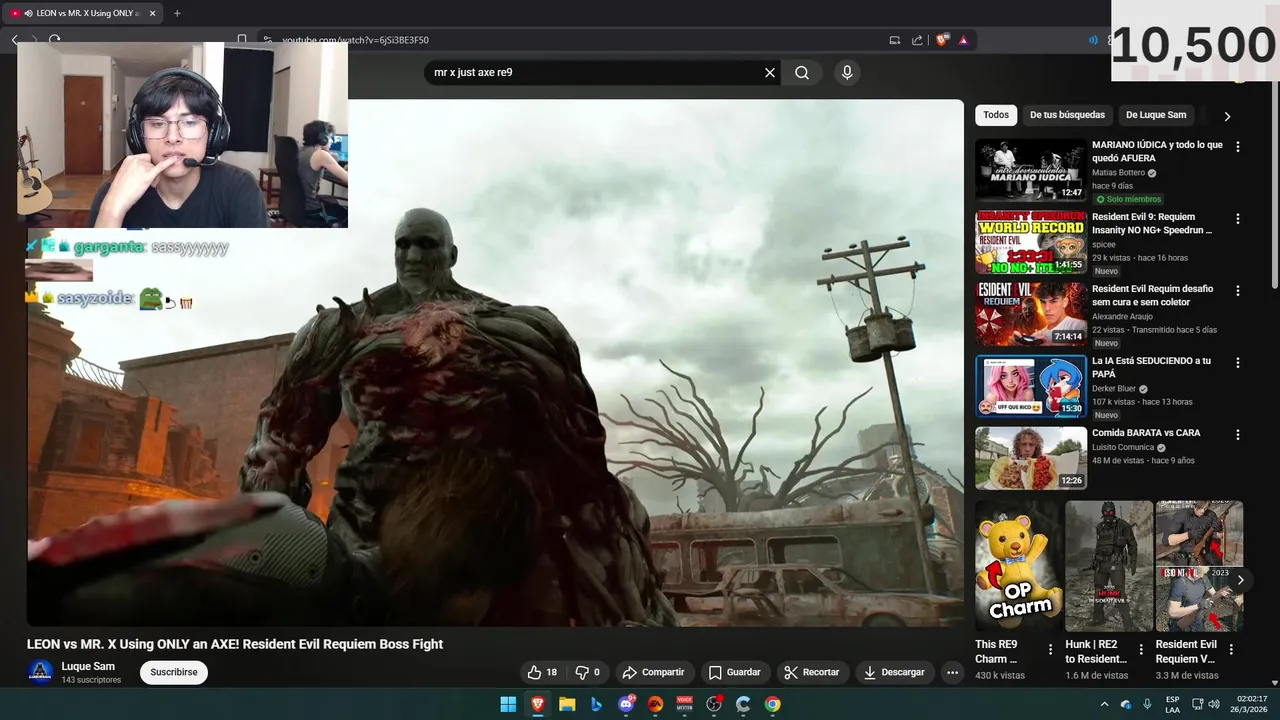Click the video player showing Mr. X
1280x720 pixels.
click(x=495, y=363)
